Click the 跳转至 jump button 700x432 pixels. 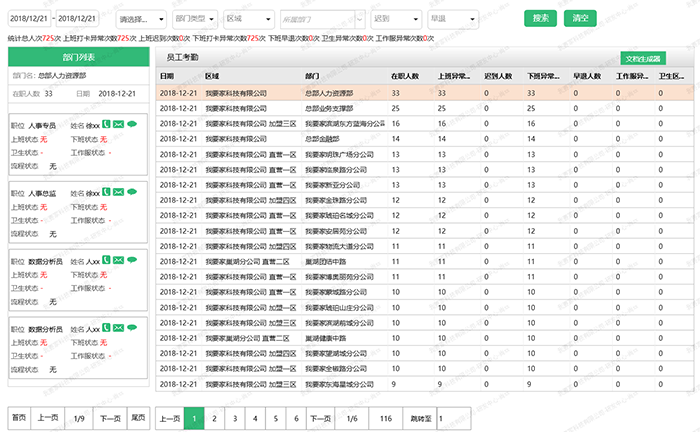(420, 419)
